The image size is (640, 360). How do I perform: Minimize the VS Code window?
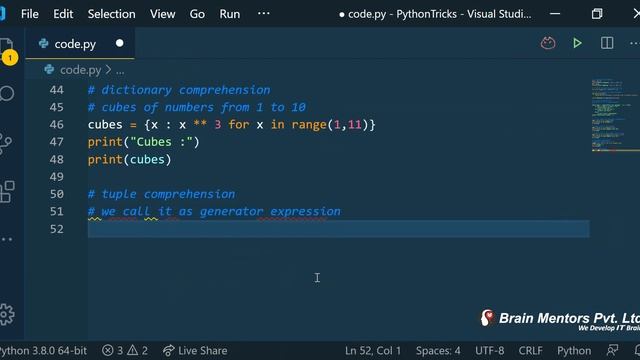(x=555, y=14)
